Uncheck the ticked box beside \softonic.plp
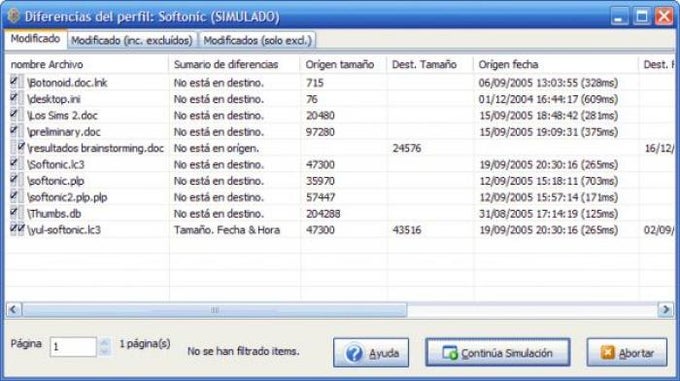This screenshot has width=680, height=381. pos(13,180)
